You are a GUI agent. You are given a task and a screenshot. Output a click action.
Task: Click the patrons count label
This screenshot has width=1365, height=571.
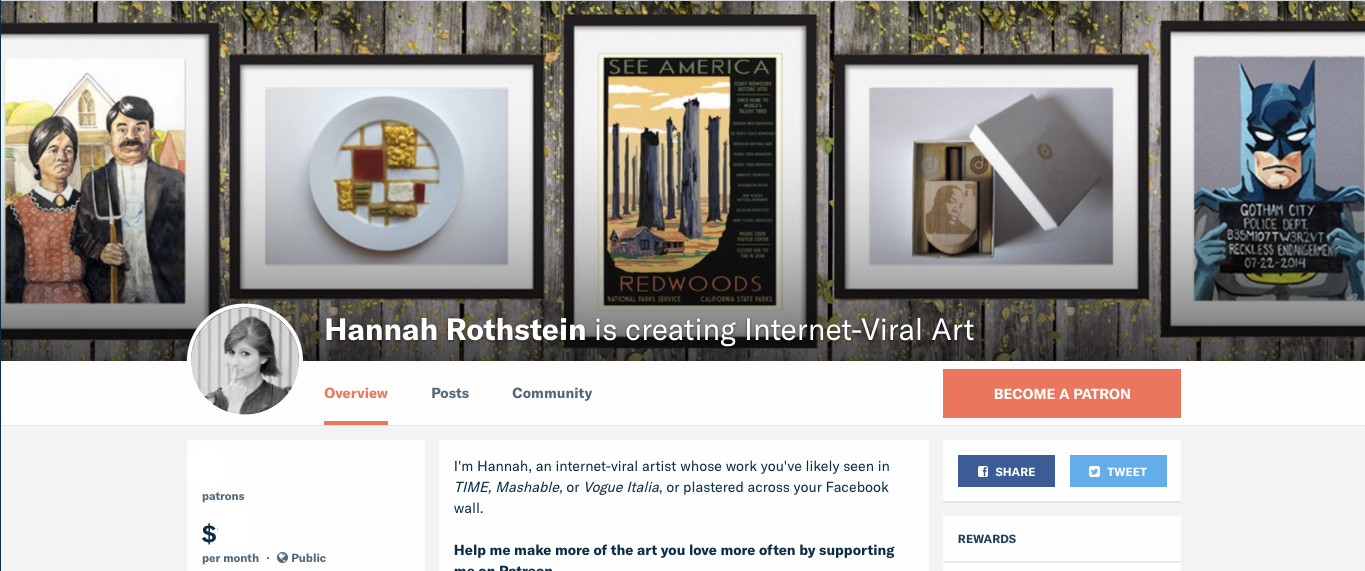[223, 496]
